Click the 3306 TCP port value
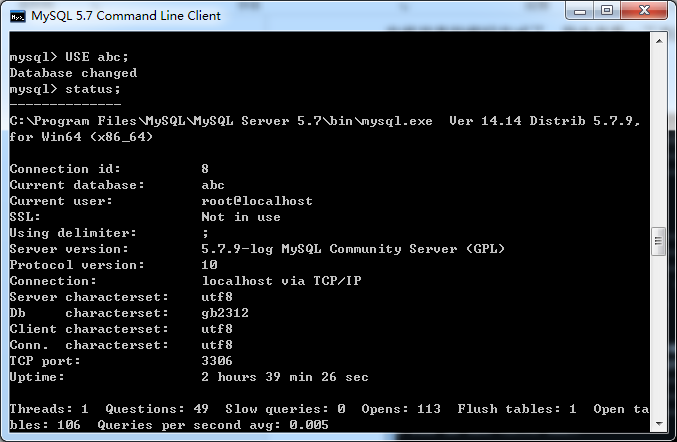The image size is (677, 442). [217, 361]
